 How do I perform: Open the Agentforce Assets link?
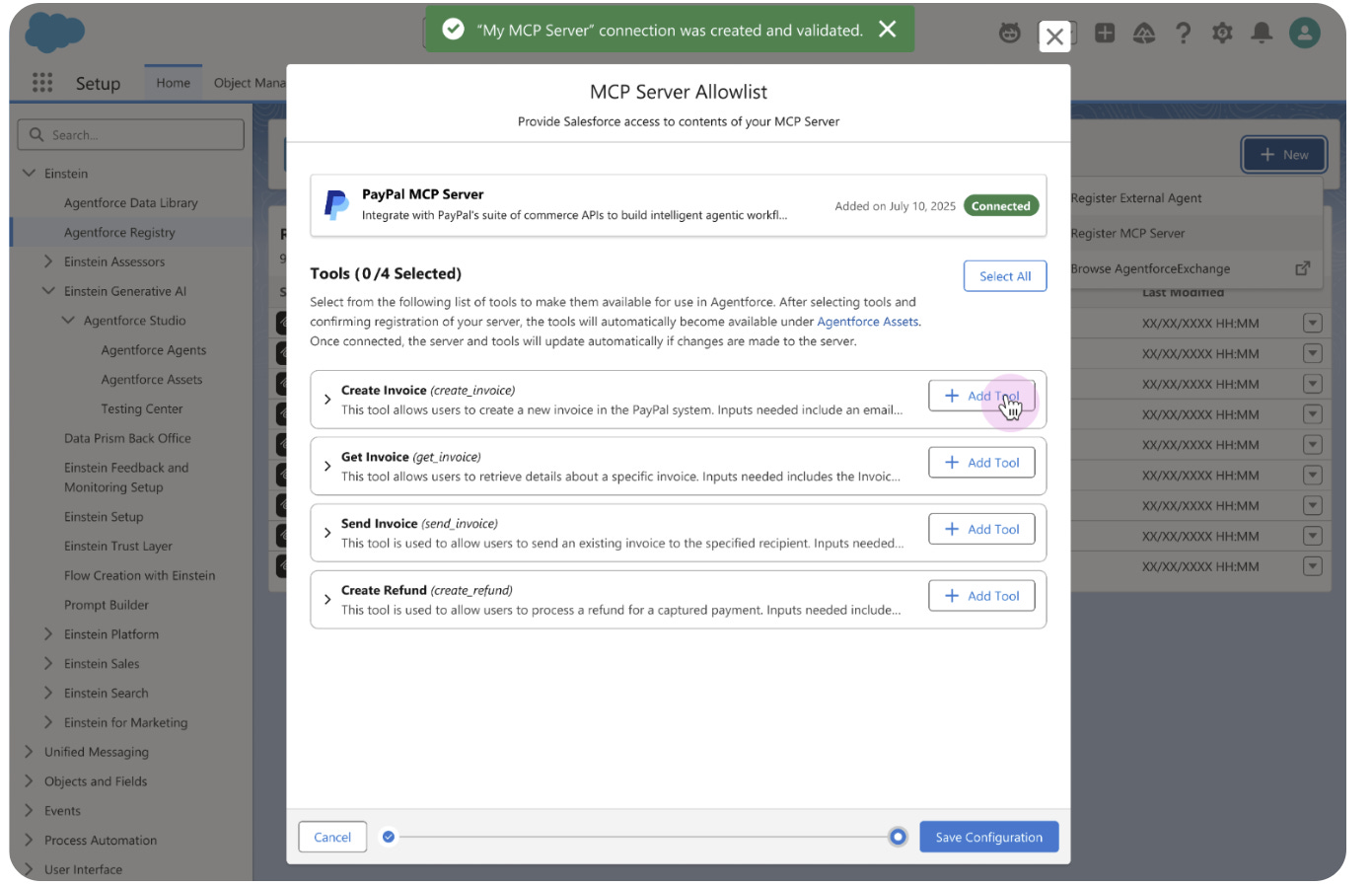pyautogui.click(x=868, y=322)
